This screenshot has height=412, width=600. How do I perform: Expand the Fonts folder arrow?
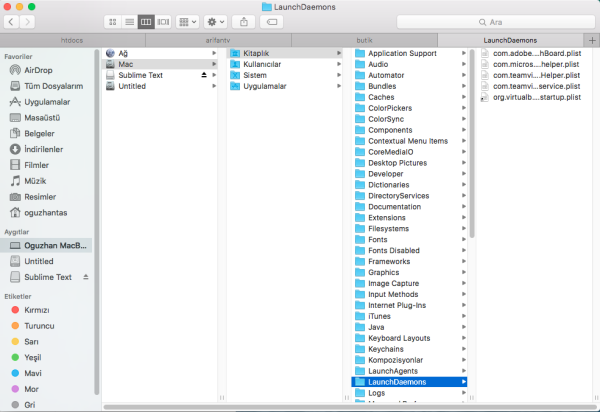point(463,239)
